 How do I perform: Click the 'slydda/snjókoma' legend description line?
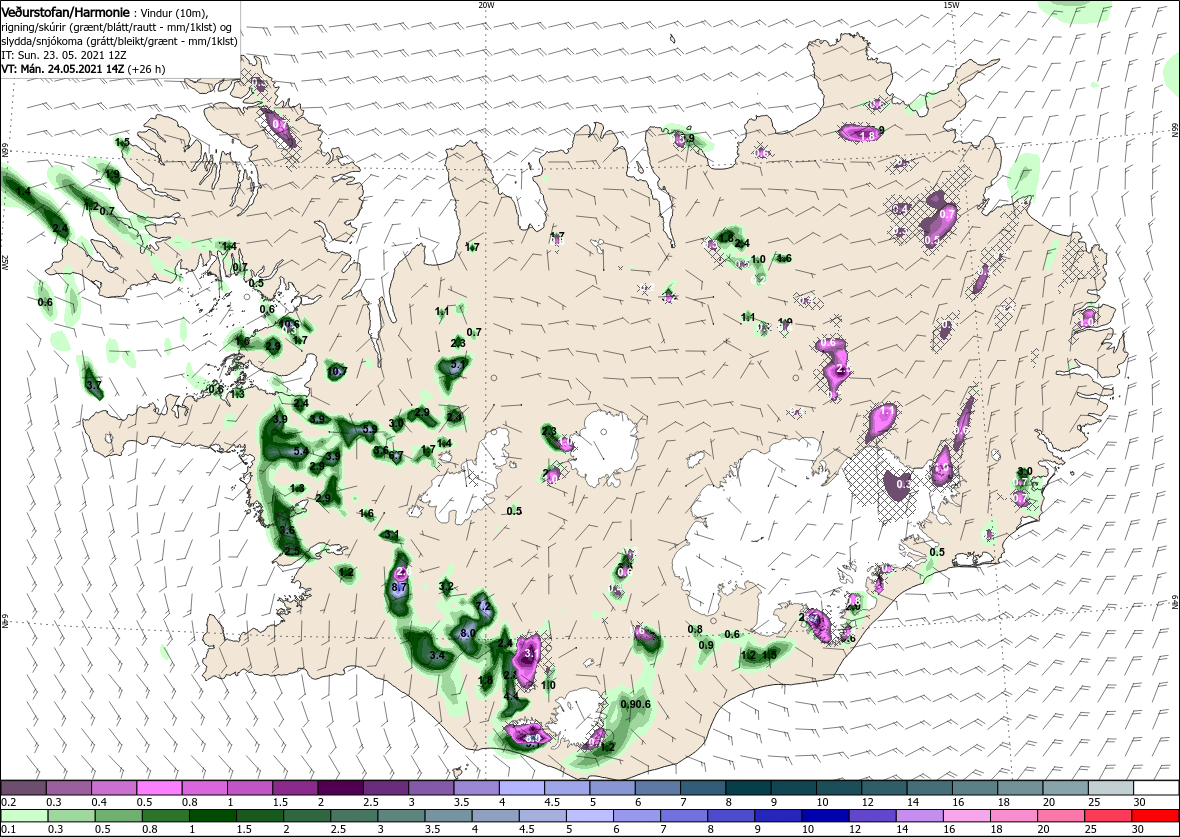pos(120,41)
